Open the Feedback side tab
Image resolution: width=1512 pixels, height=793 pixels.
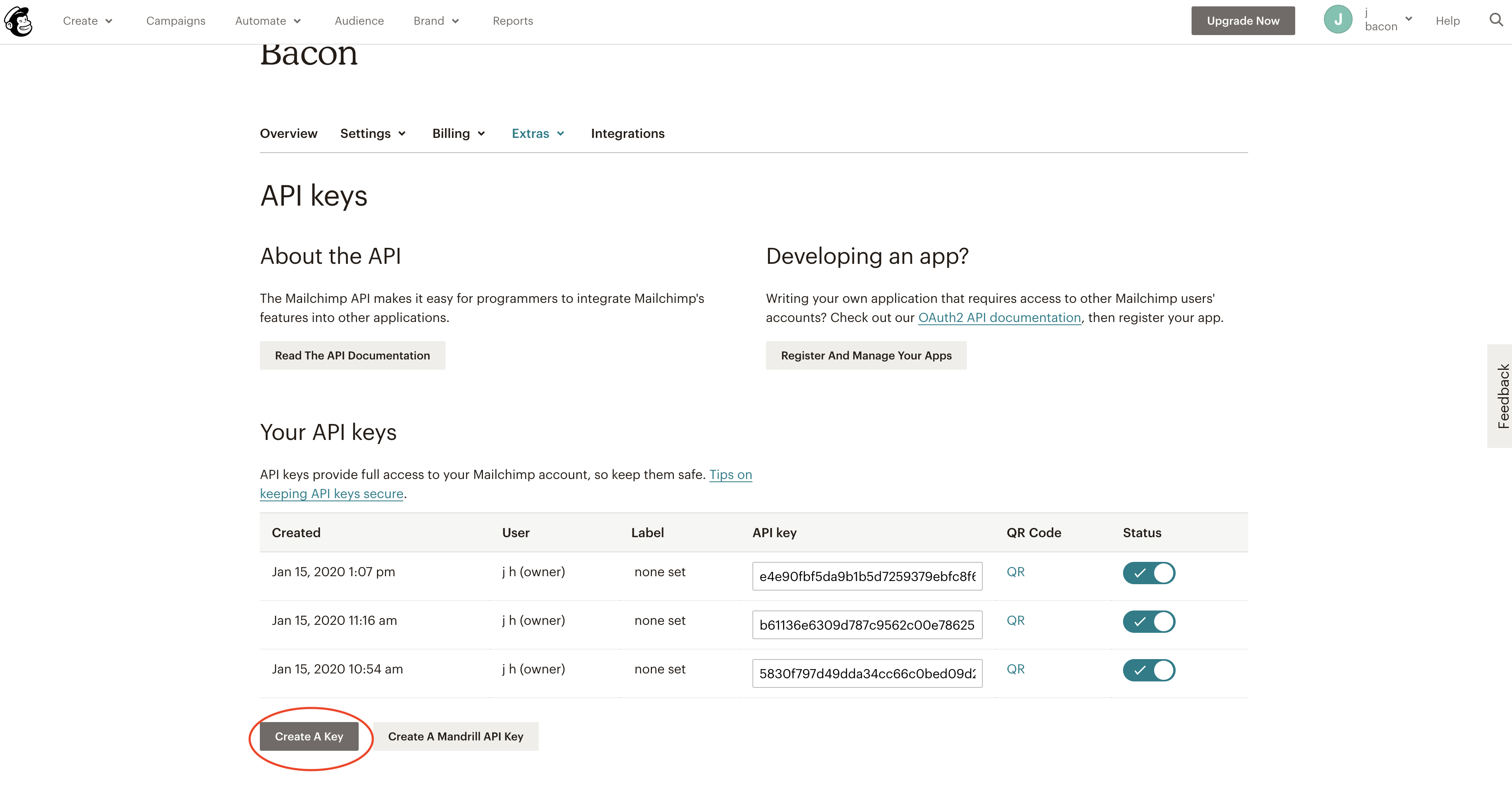point(1500,396)
